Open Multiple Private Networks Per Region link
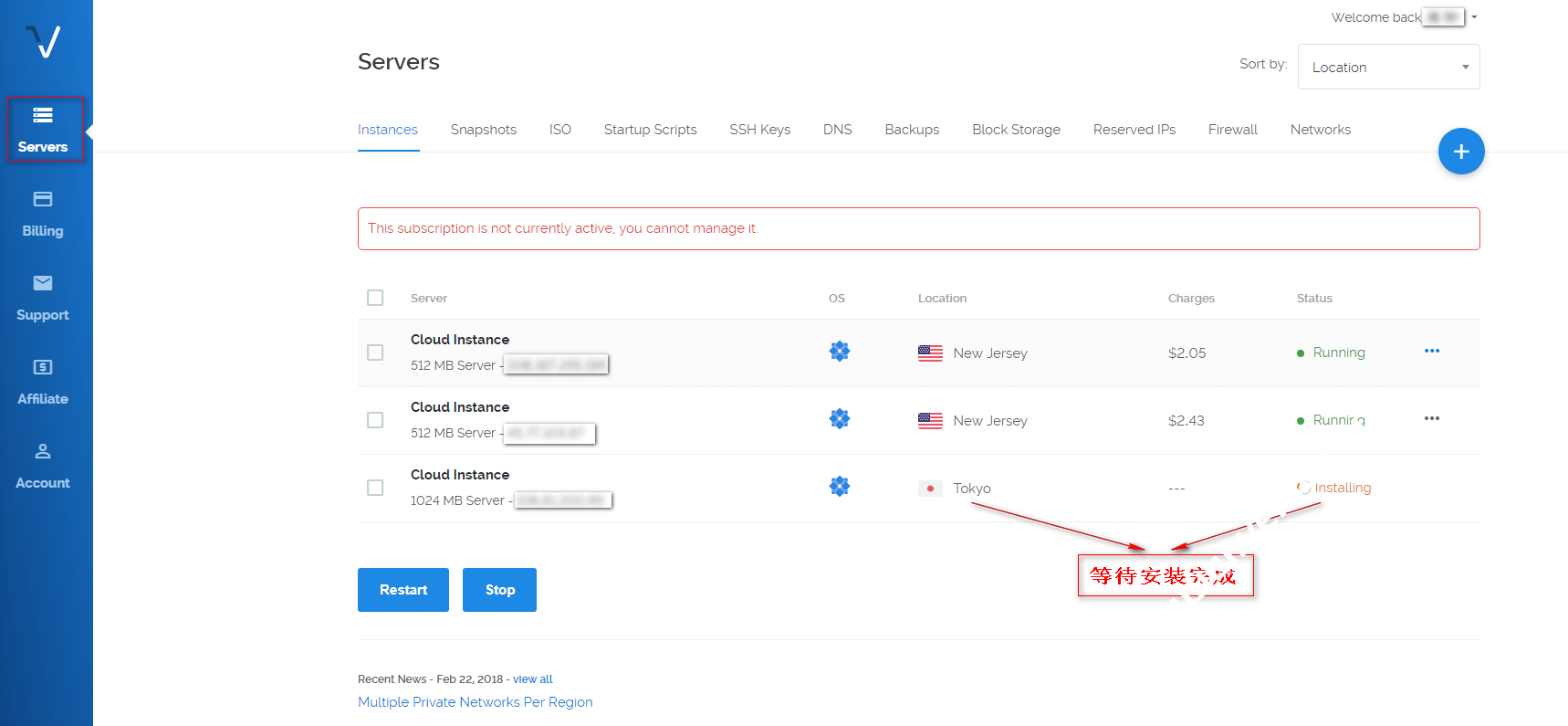Image resolution: width=1568 pixels, height=726 pixels. tap(475, 702)
